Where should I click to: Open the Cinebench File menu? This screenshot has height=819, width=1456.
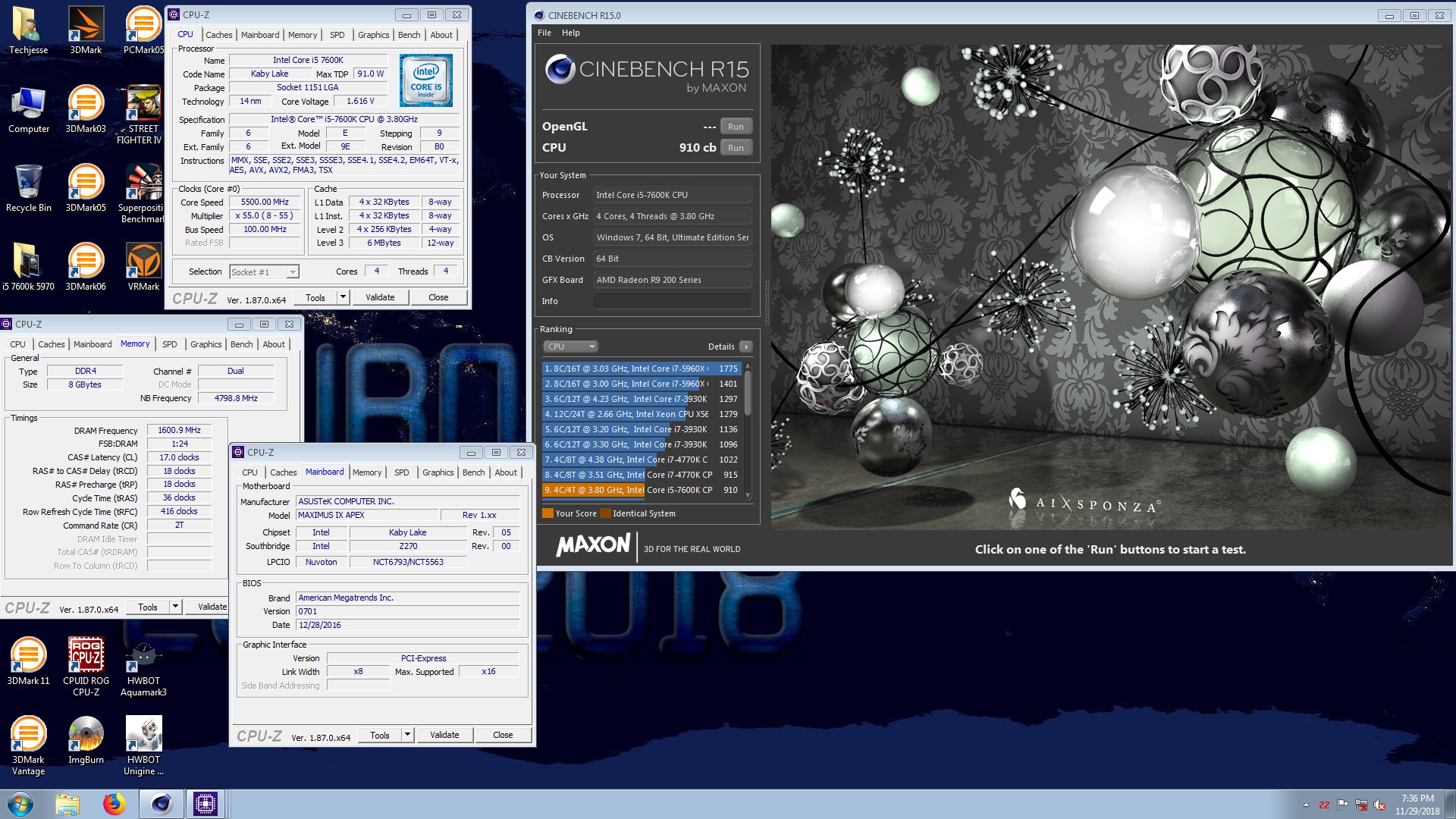544,33
